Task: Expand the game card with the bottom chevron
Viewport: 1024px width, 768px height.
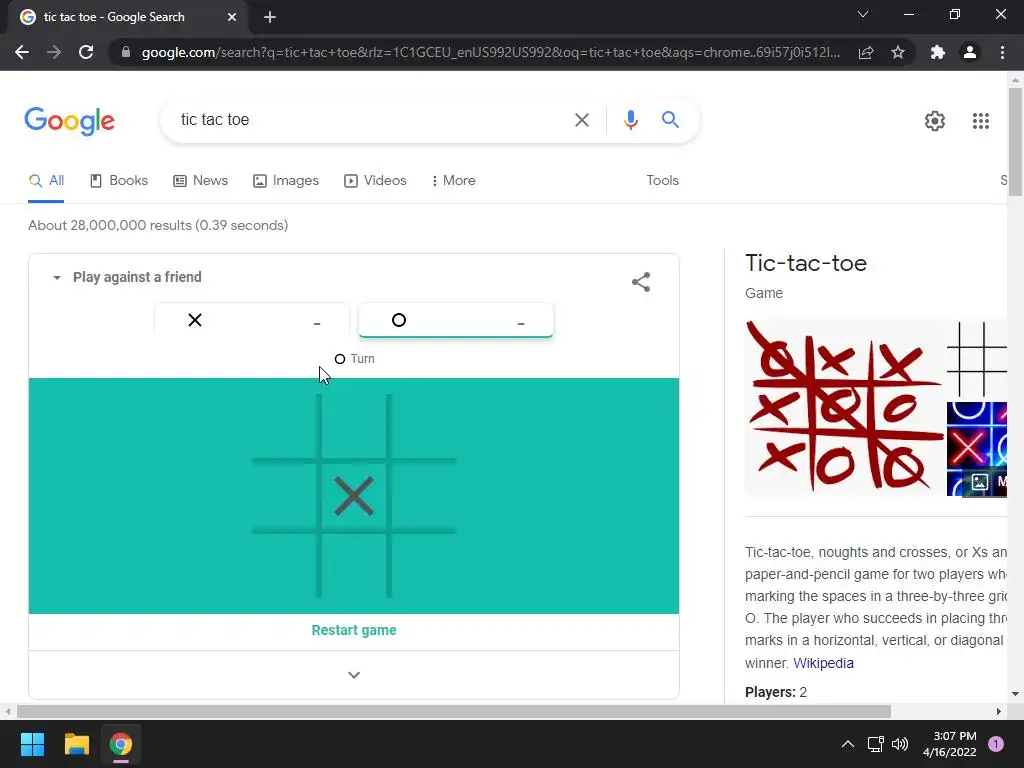Action: (x=354, y=675)
